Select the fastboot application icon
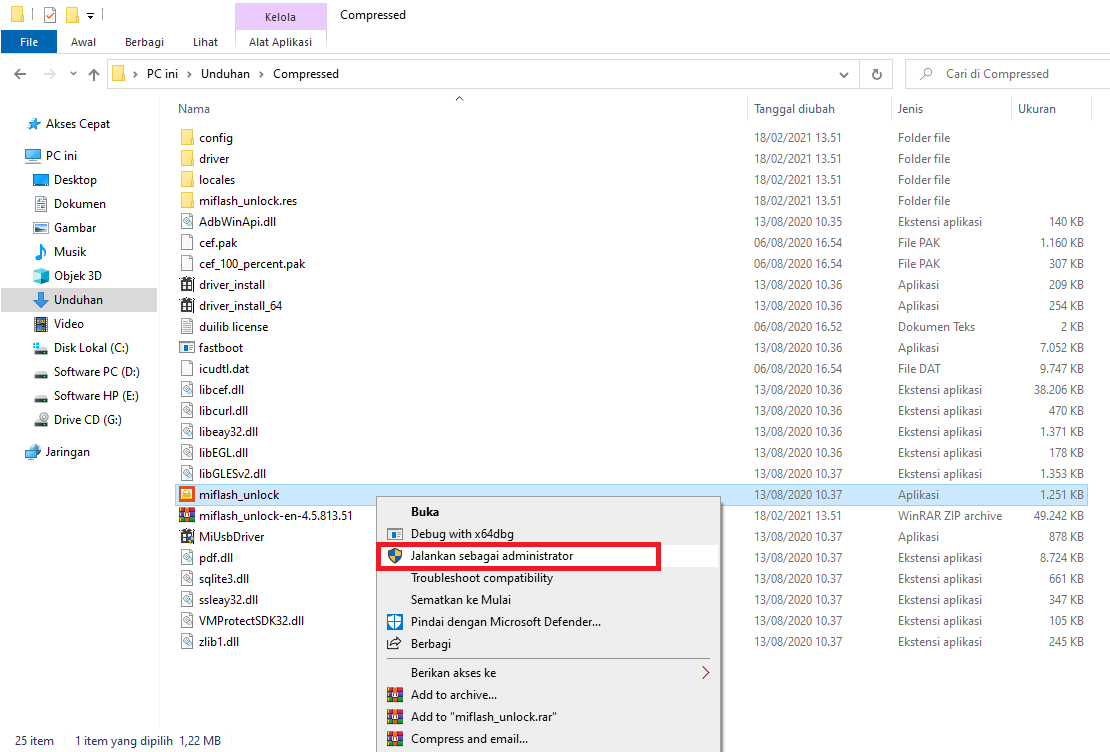 tap(187, 348)
